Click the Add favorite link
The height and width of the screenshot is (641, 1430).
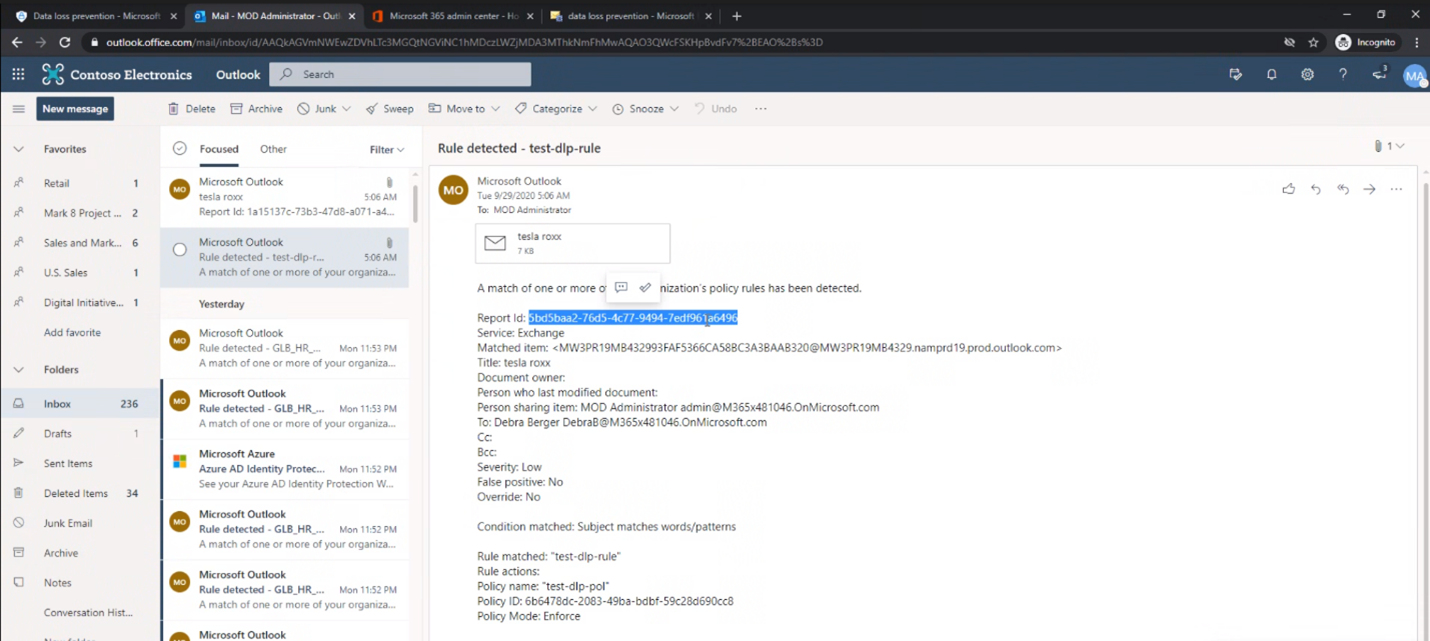tap(72, 333)
